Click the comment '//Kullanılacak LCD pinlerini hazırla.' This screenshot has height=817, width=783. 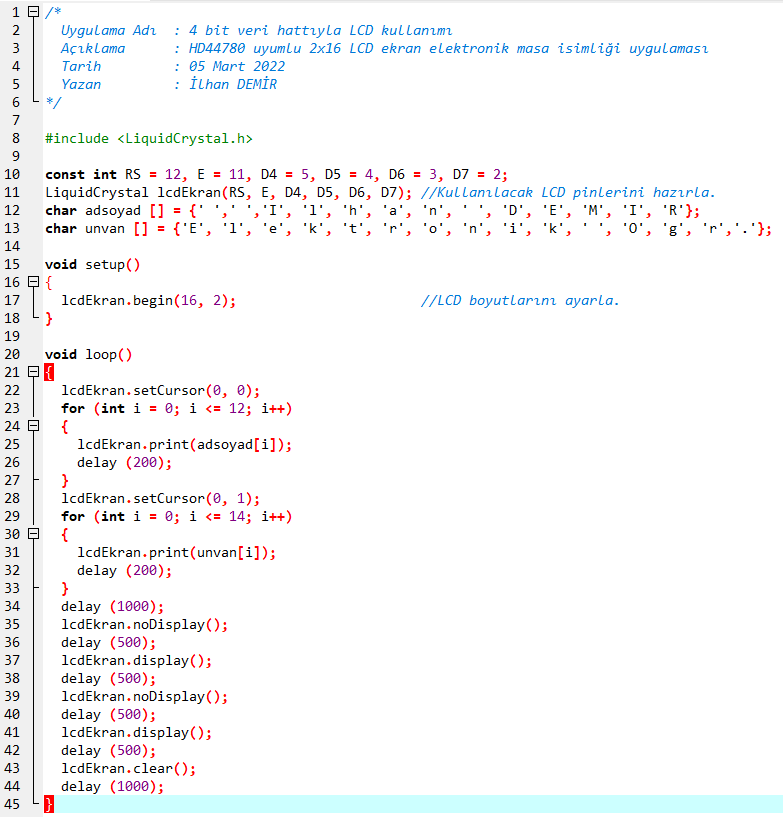568,193
